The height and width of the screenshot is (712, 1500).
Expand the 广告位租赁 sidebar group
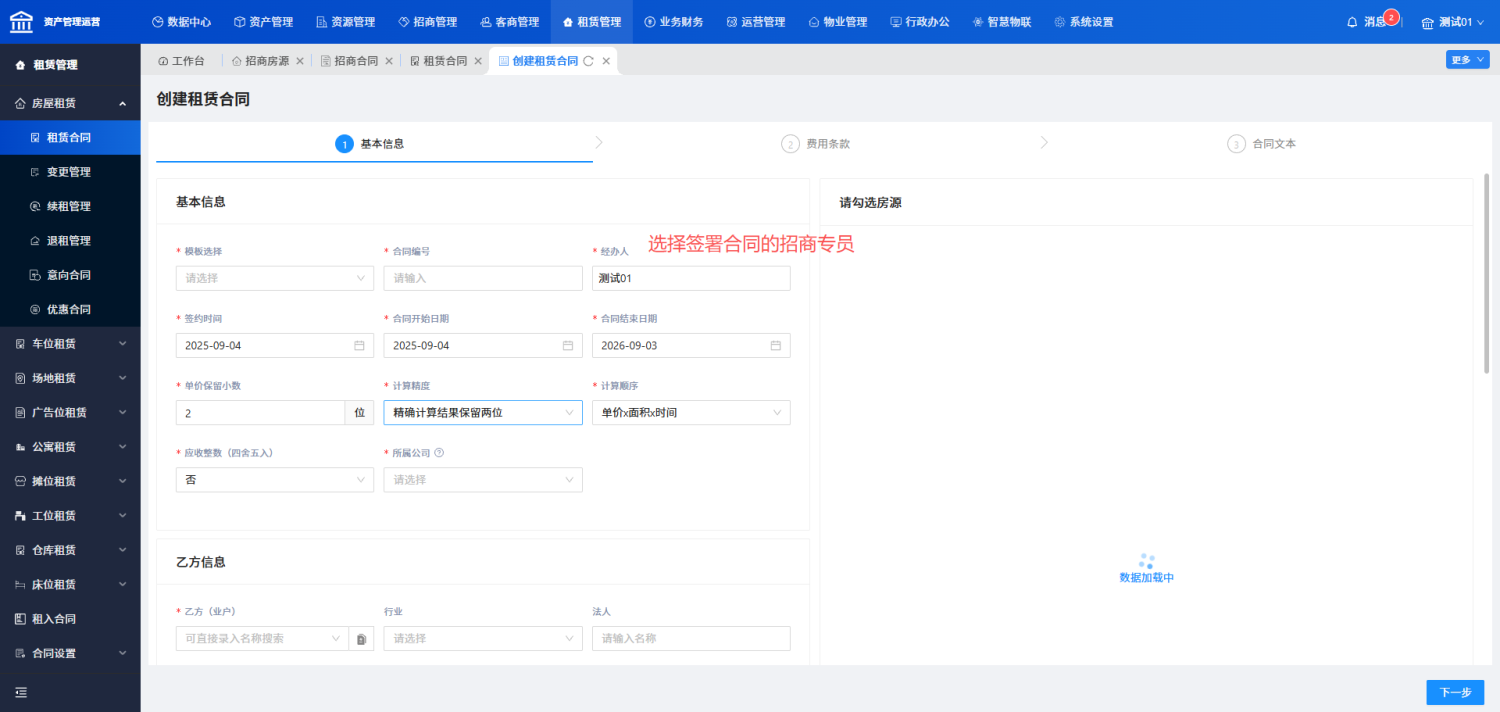pos(70,412)
